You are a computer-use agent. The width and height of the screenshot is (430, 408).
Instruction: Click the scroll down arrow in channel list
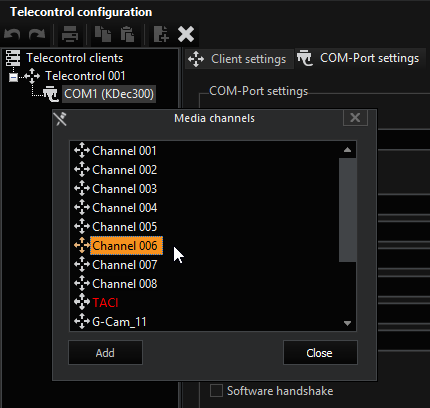347,323
